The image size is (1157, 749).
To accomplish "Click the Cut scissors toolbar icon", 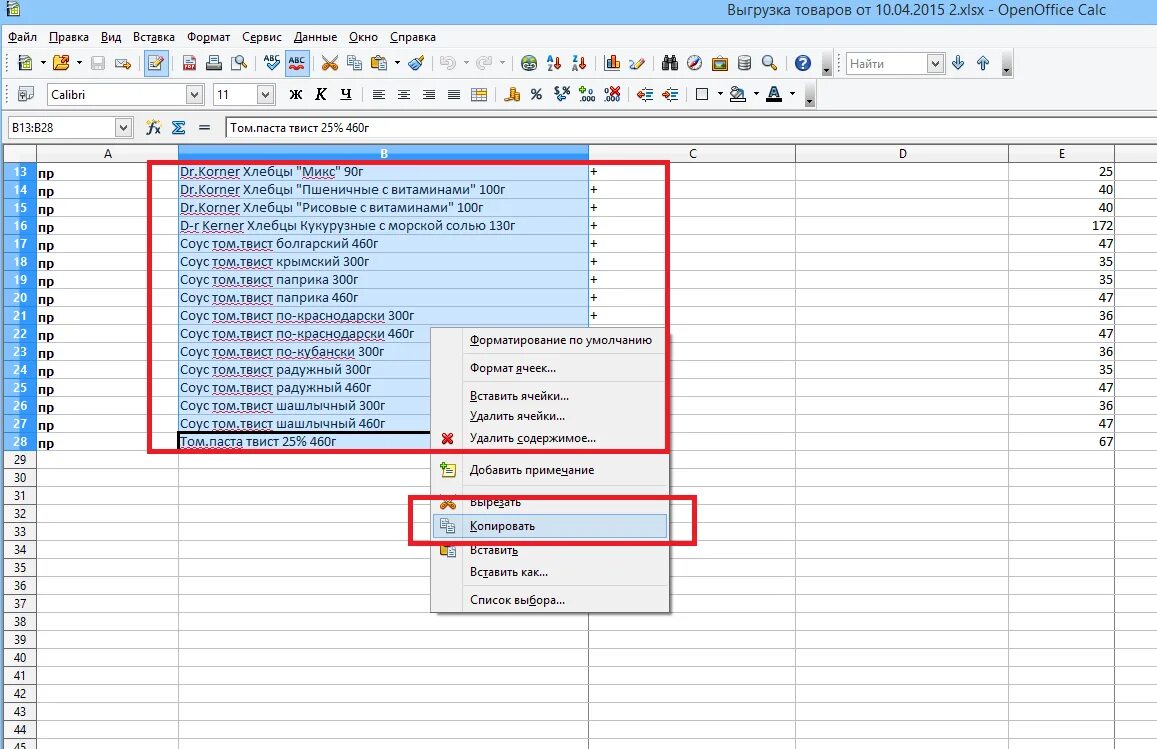I will (x=330, y=63).
